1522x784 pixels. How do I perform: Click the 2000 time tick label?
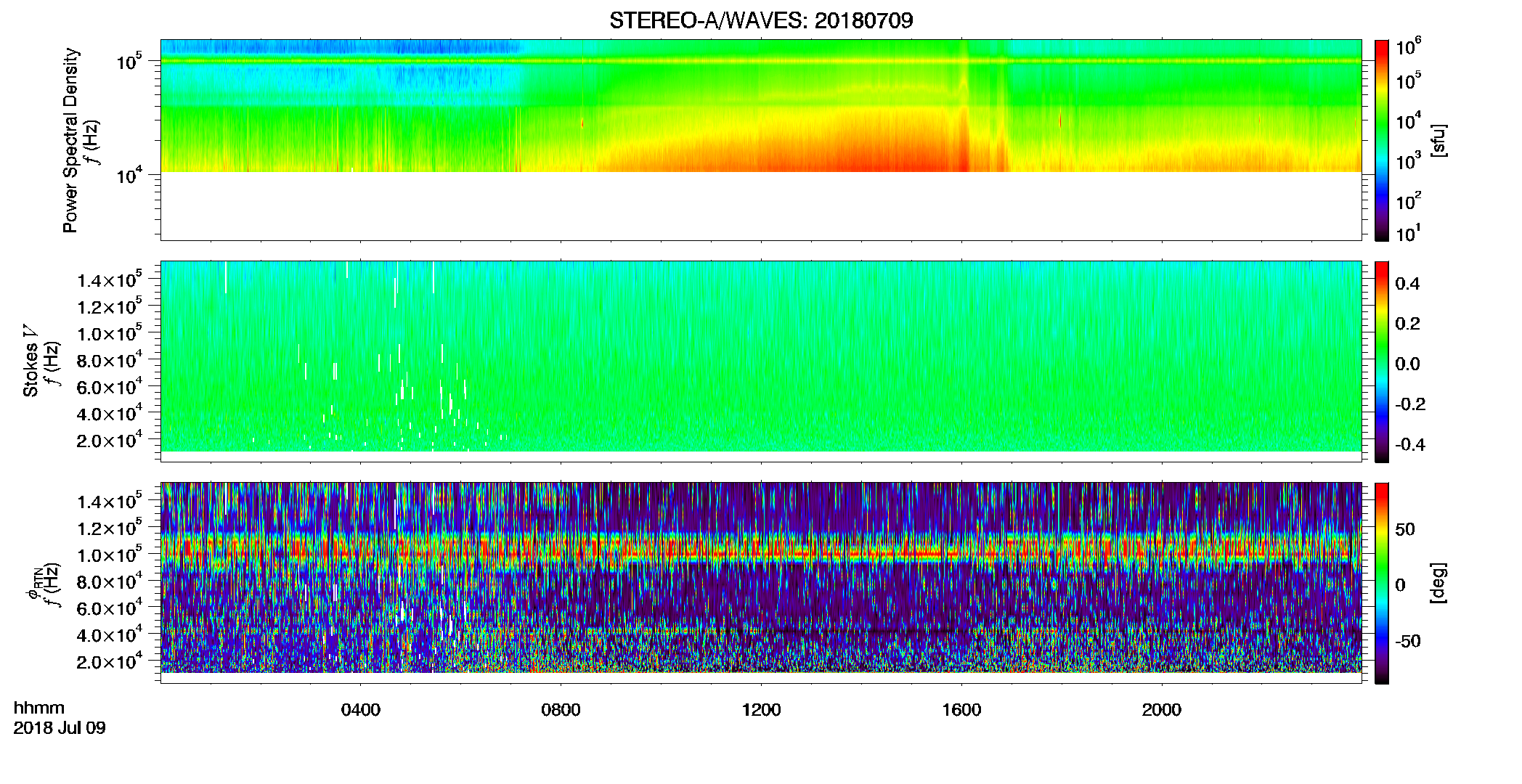pyautogui.click(x=1162, y=710)
